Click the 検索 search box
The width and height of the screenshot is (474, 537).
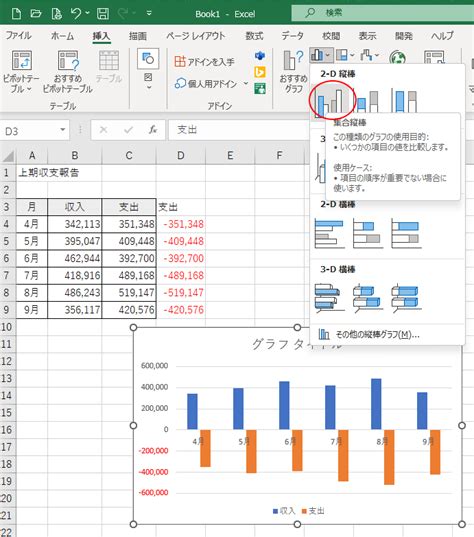click(x=383, y=13)
